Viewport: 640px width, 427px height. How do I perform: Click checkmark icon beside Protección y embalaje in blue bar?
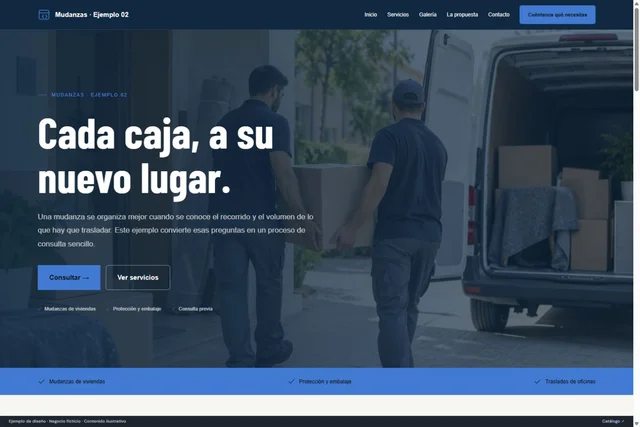pos(291,381)
